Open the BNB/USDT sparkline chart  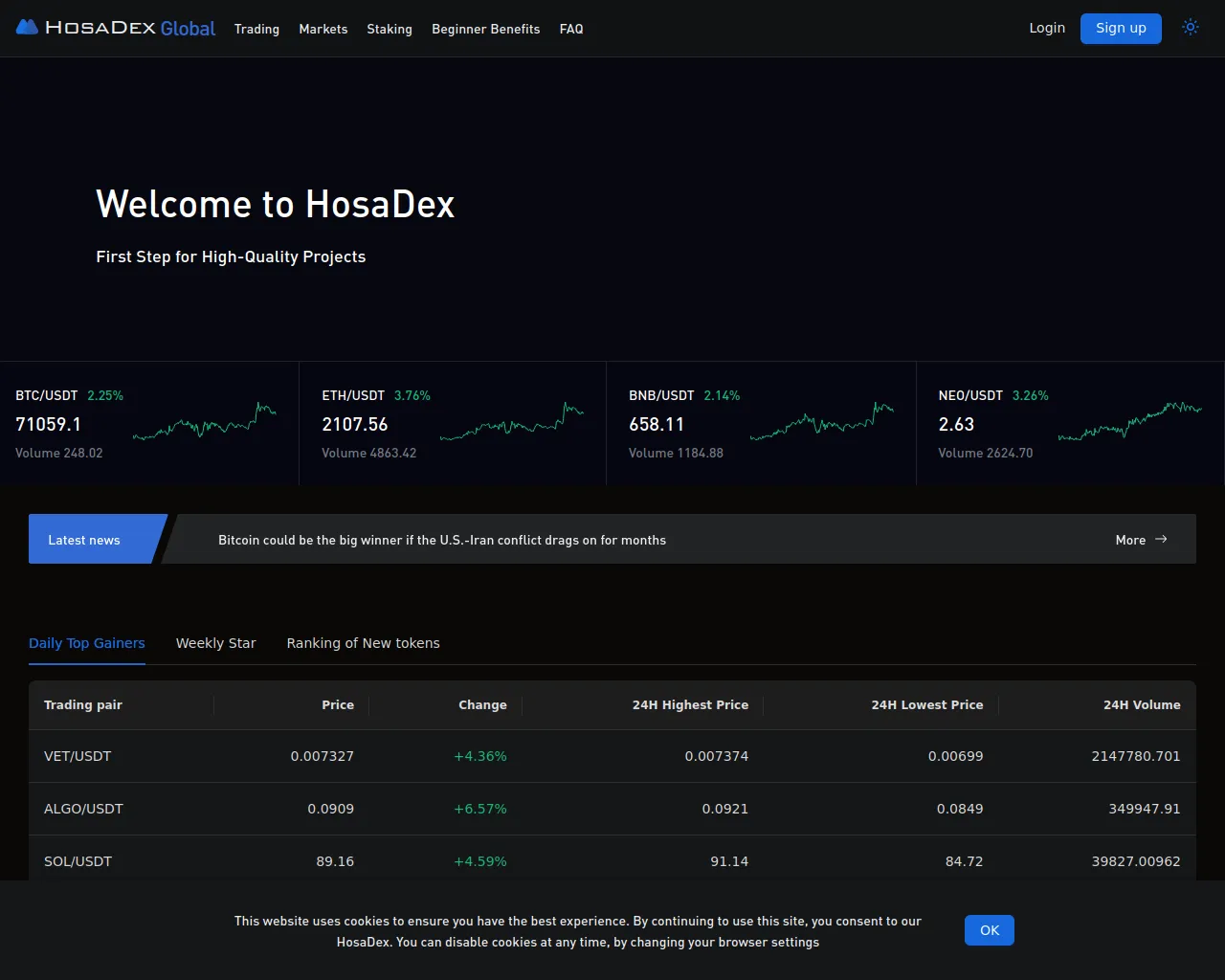pos(822,421)
